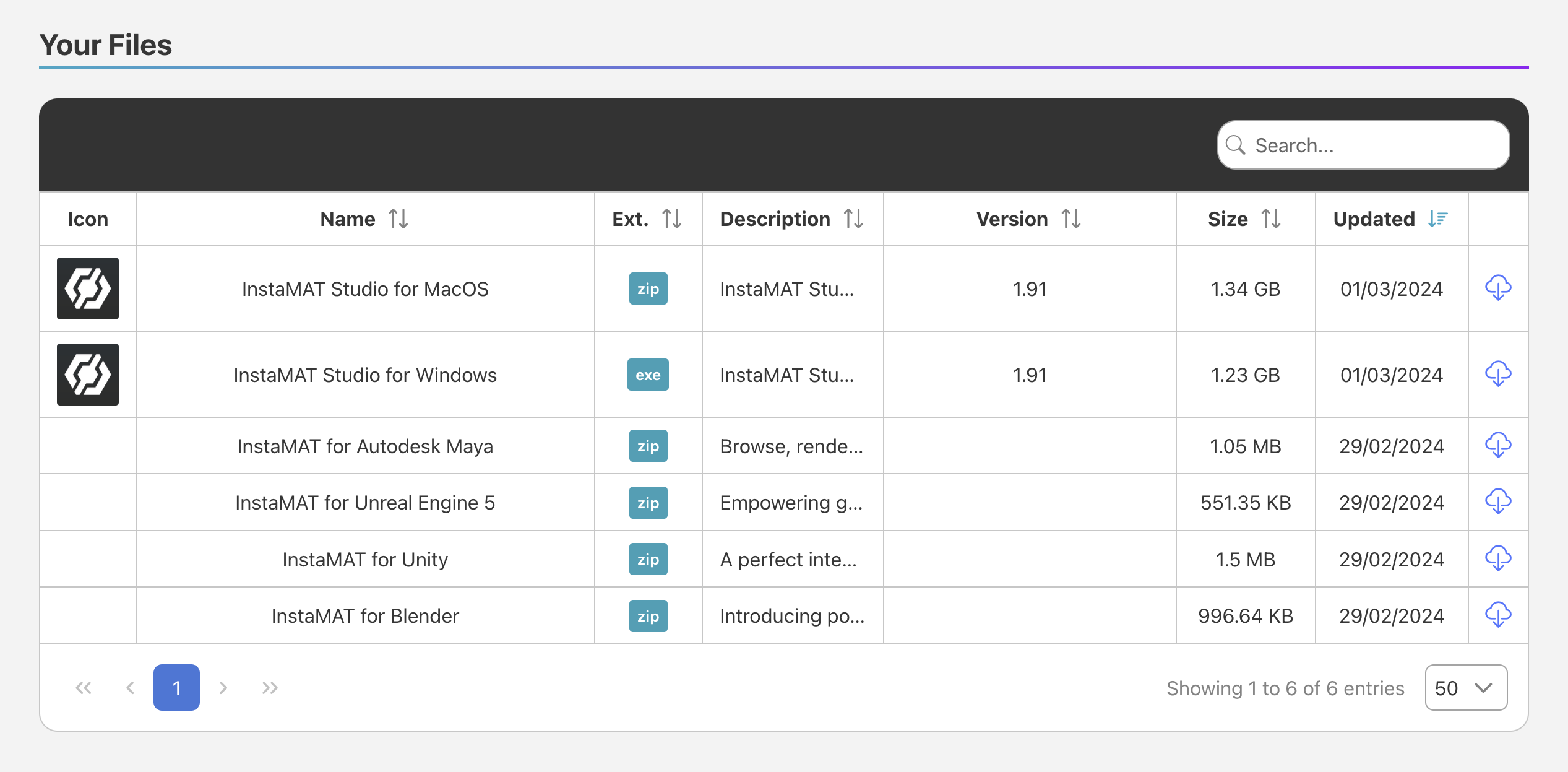Click description 'A perfect inte...'
Screen dimensions: 1568x772
pyautogui.click(x=788, y=560)
